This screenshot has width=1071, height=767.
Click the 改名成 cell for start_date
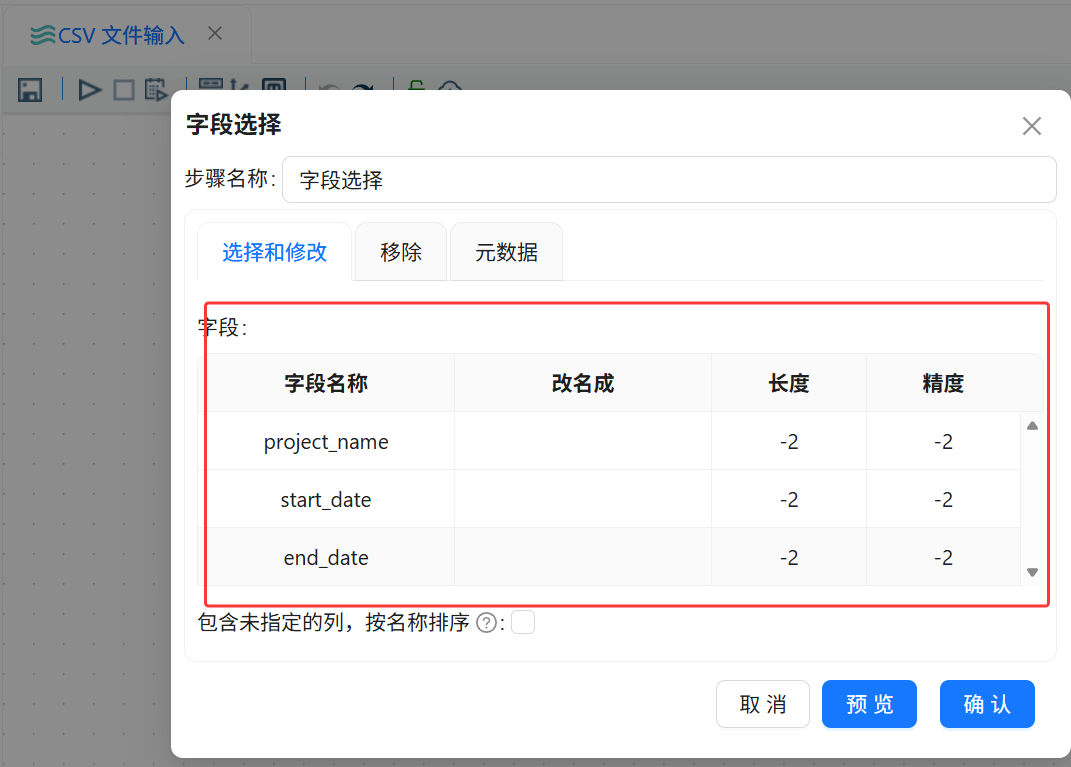(x=583, y=499)
